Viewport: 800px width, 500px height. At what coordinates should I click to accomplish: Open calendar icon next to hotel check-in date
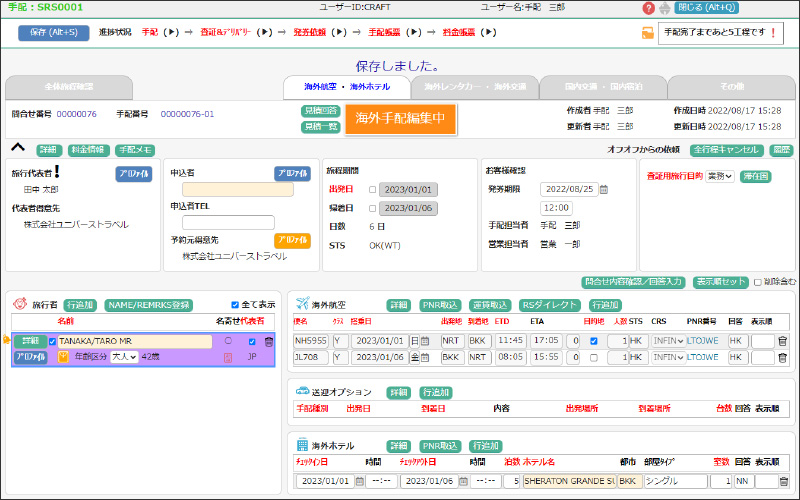click(359, 481)
